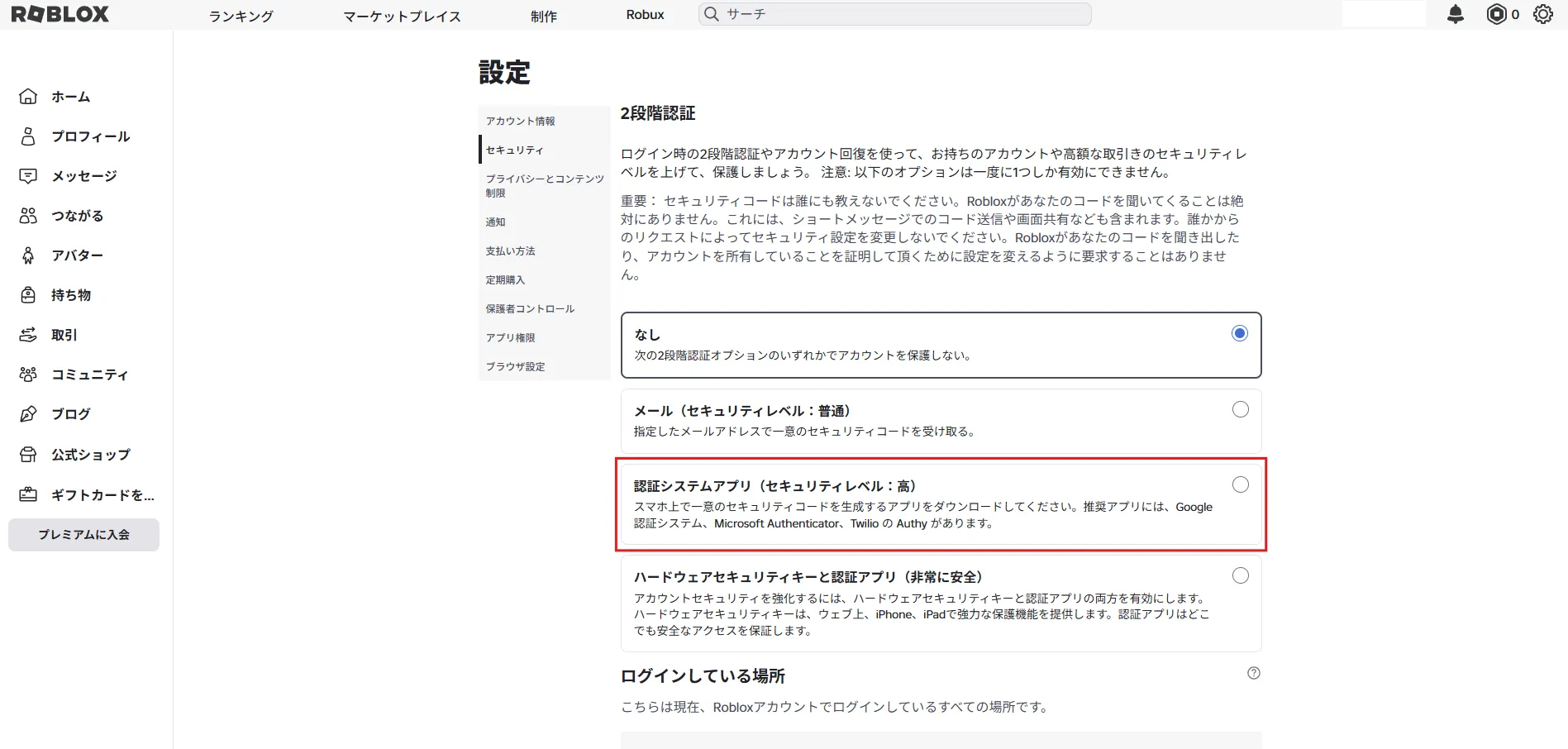This screenshot has width=1568, height=749.
Task: Click the help icon beside ログインしている場所
Action: (x=1253, y=673)
